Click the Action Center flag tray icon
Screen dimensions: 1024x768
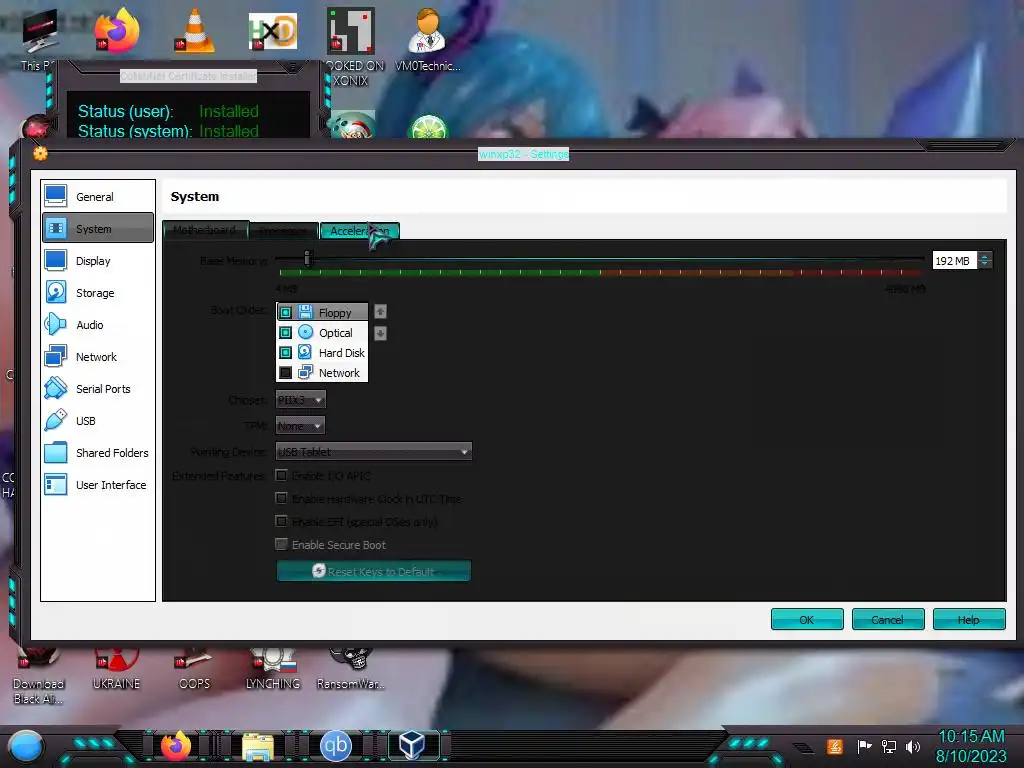click(x=864, y=746)
